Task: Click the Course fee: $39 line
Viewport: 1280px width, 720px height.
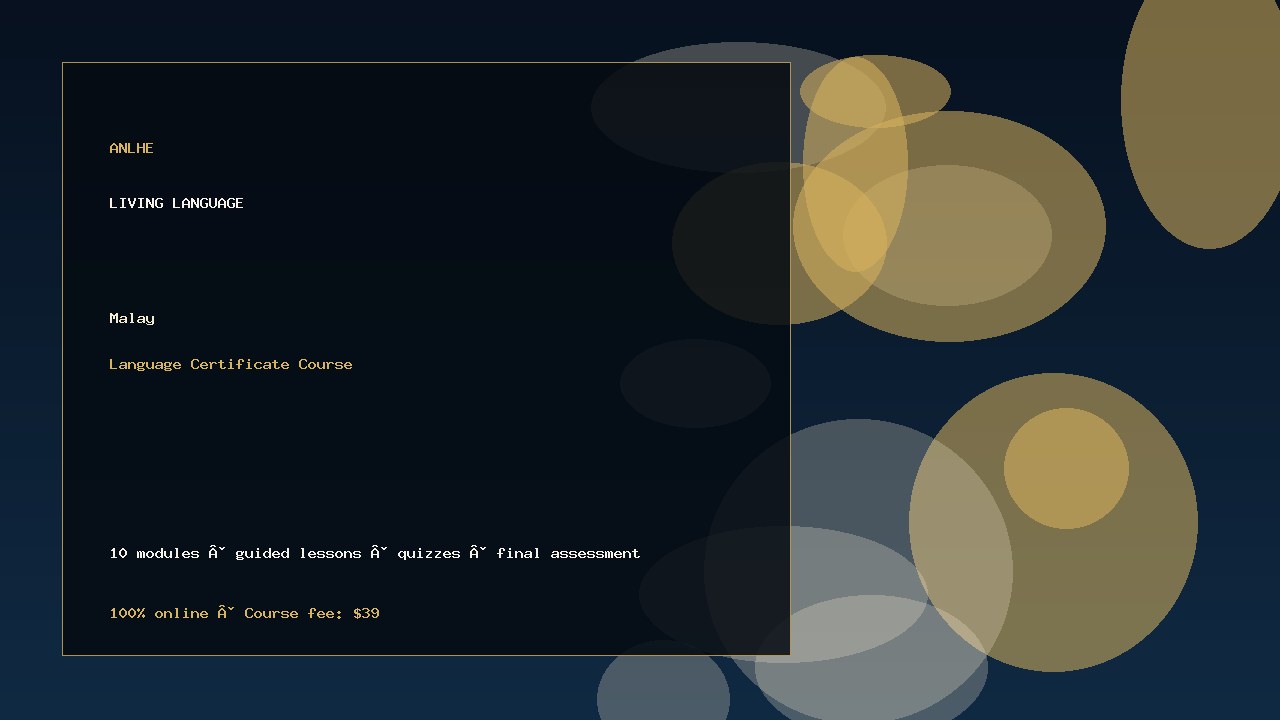Action: pyautogui.click(x=244, y=613)
